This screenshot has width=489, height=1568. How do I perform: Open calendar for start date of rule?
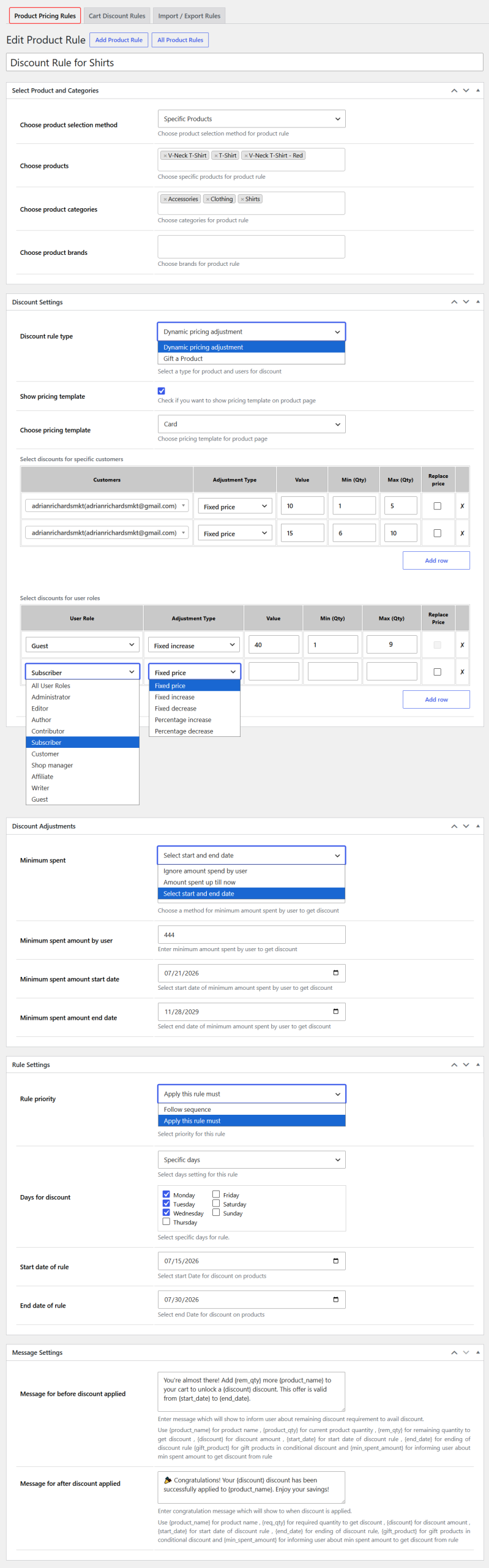coord(335,1261)
